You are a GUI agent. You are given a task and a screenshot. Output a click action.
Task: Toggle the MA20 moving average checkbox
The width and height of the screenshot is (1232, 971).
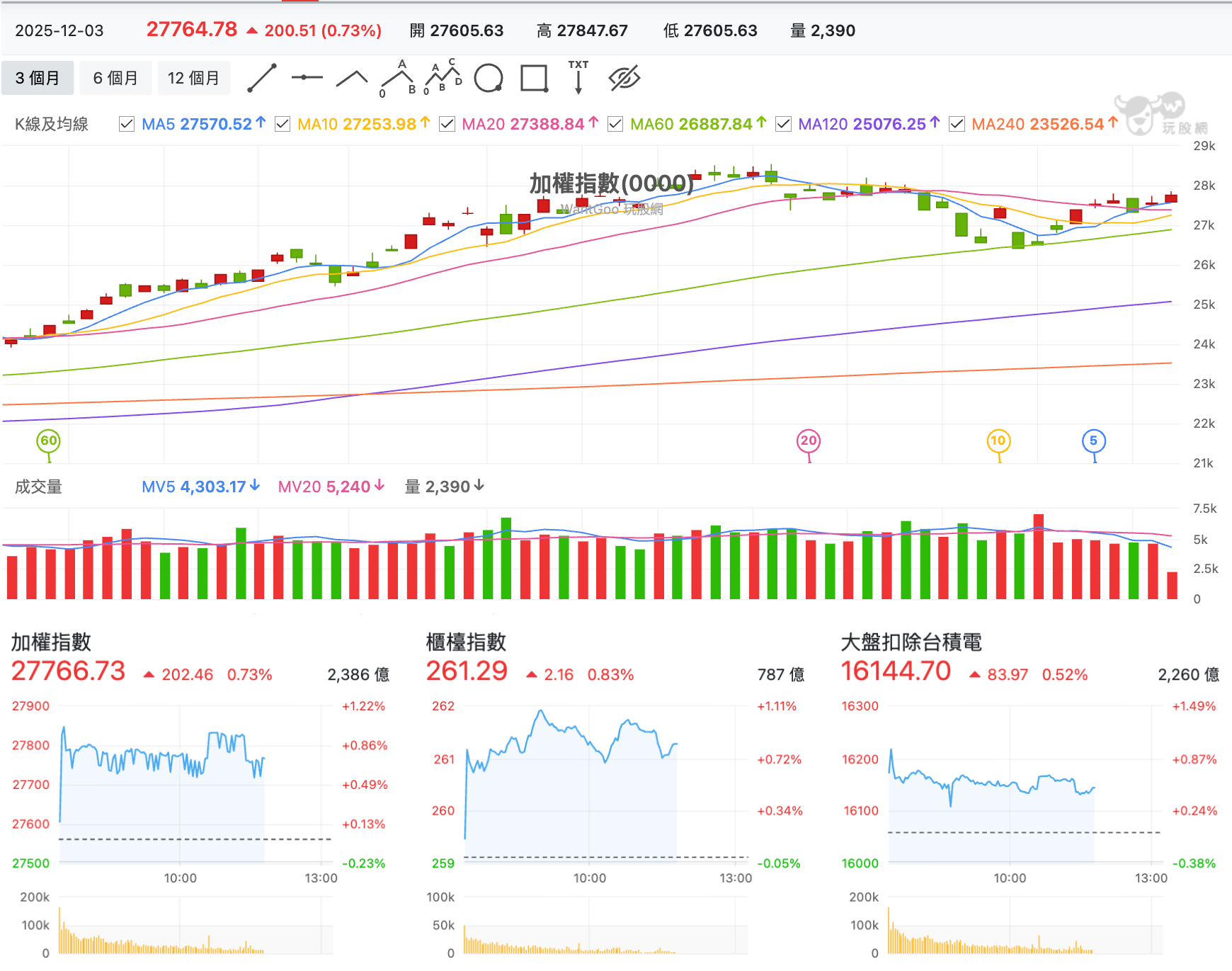(447, 124)
